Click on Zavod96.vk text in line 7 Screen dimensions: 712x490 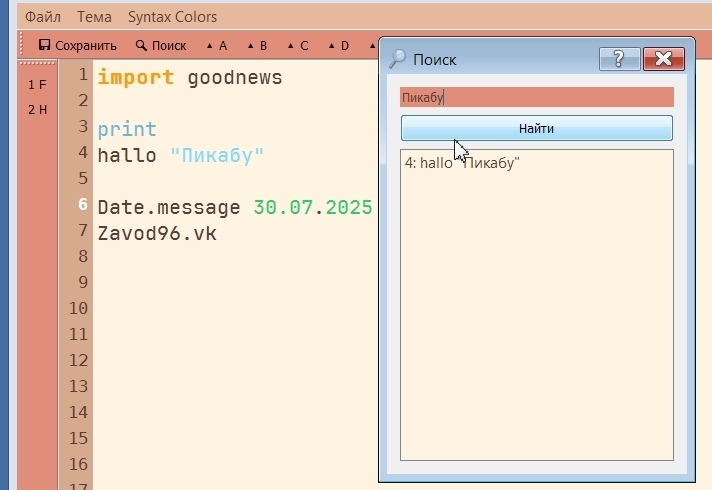pos(157,234)
